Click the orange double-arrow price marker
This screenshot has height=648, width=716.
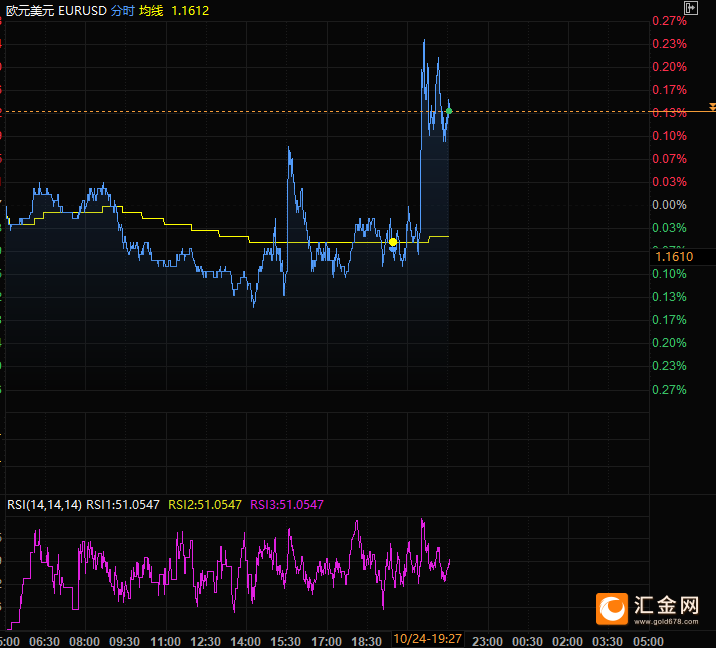711,106
